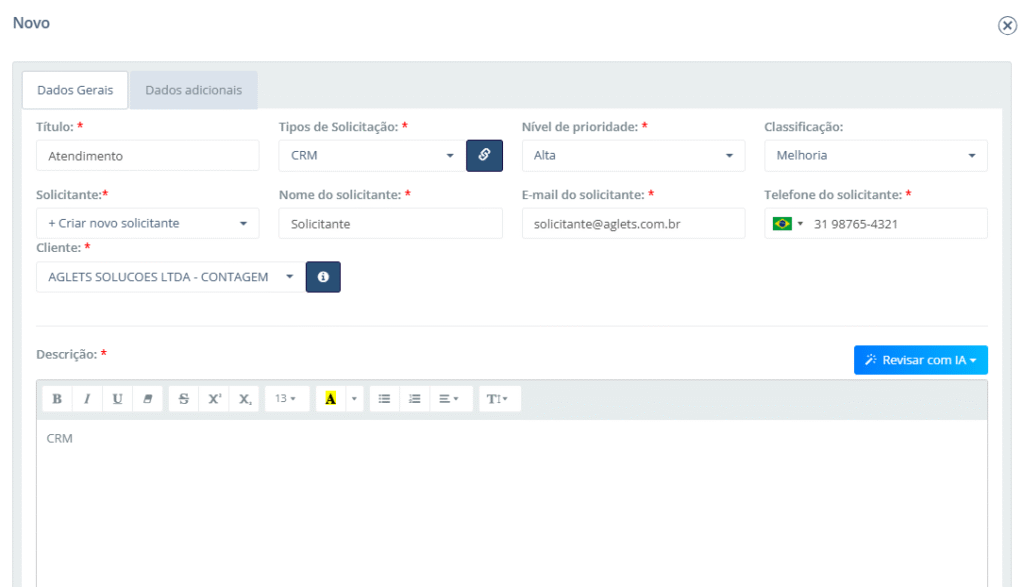Switch to the Dados adicionais tab
Image resolution: width=1024 pixels, height=587 pixels.
coord(193,90)
